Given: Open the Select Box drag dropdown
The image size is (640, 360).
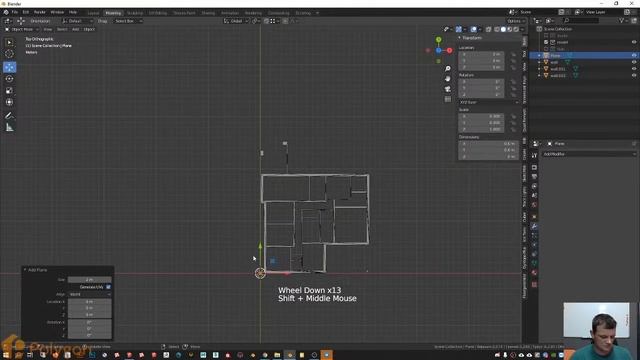Looking at the screenshot, I should pyautogui.click(x=128, y=21).
